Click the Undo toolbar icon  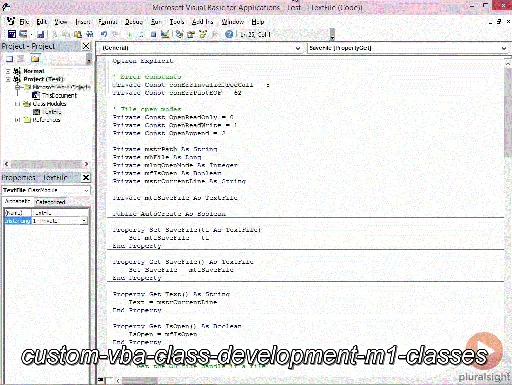104,34
